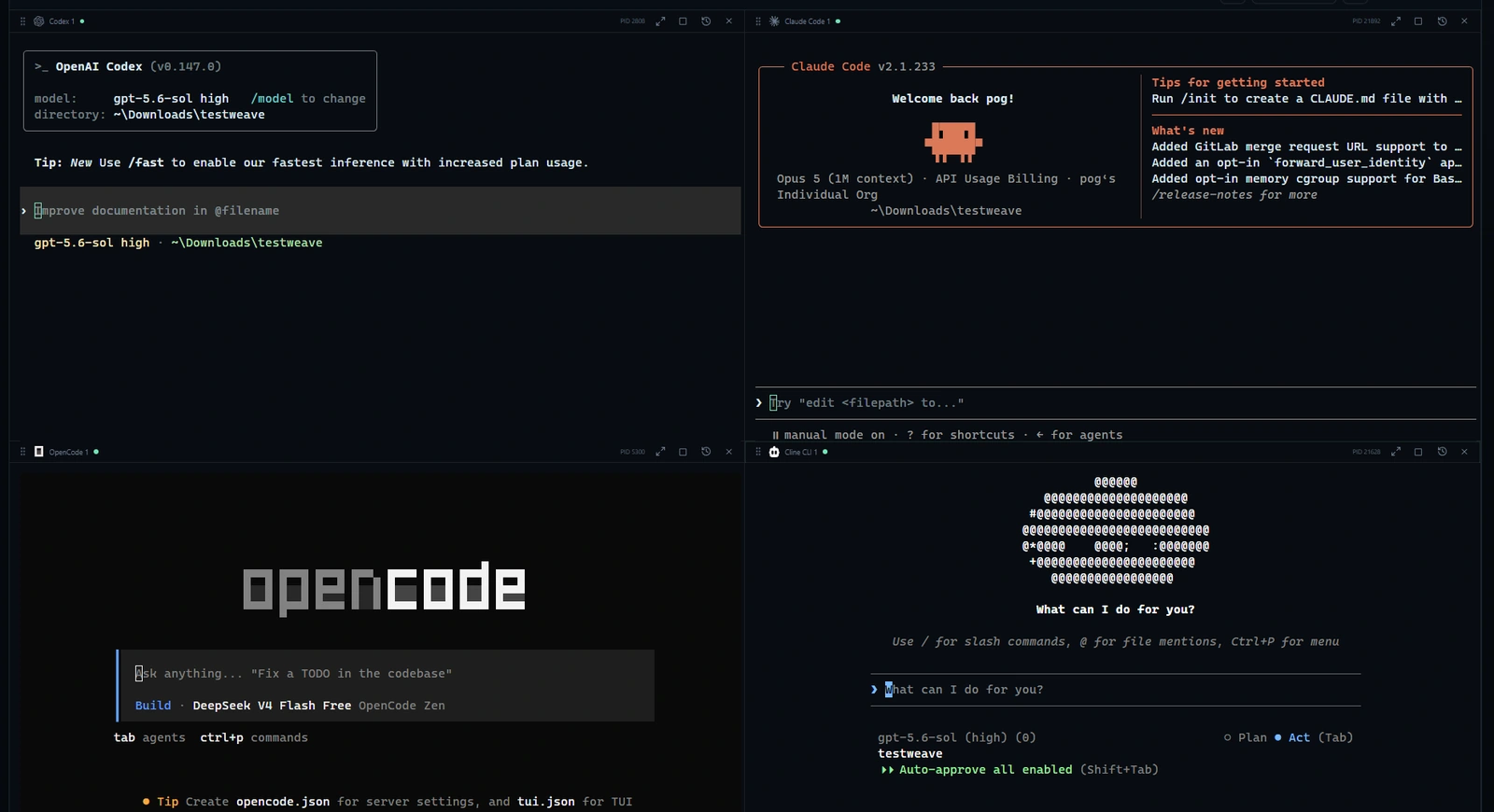Click the Cline robot icon in the Cline CLI 1 header
The height and width of the screenshot is (812, 1494).
(774, 452)
